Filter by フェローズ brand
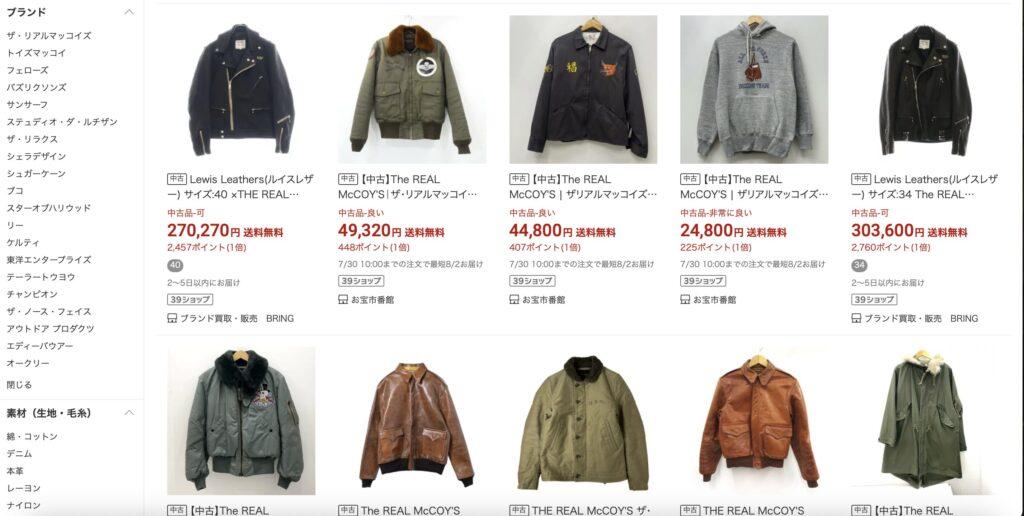Screen dimensions: 1024x516 point(27,70)
